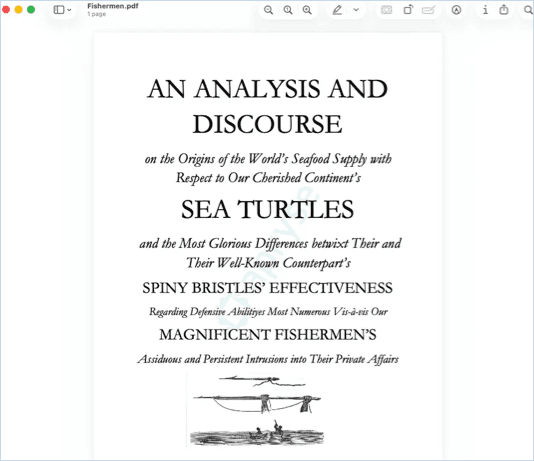Click the 'SEA TURTLES' heading
Screen dimensions: 534x461
tap(267, 209)
